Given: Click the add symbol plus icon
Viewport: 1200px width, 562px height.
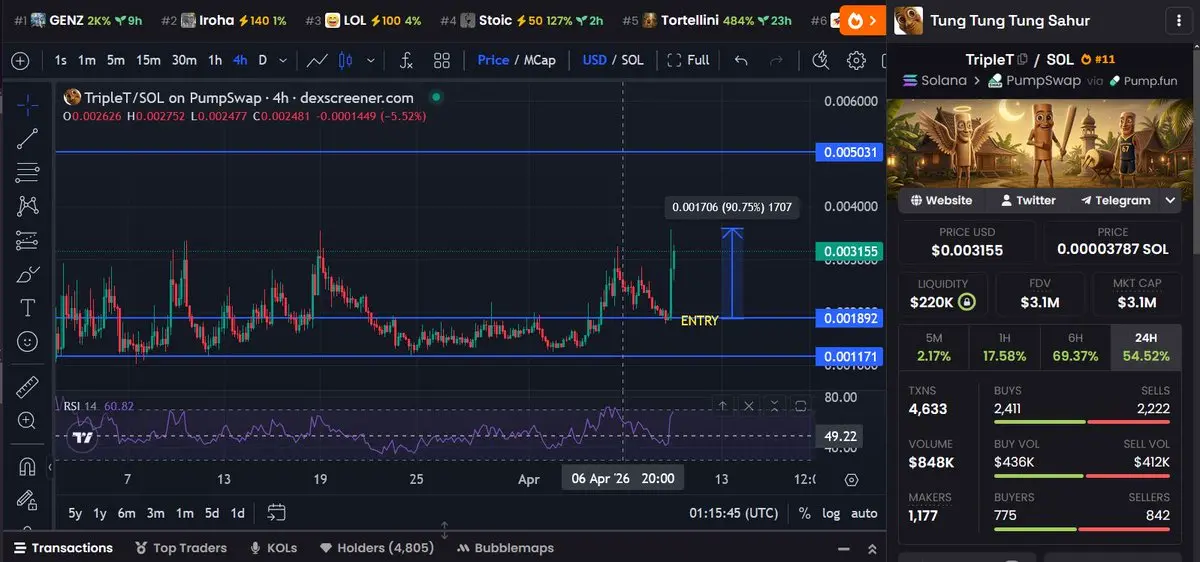Looking at the screenshot, I should [20, 60].
